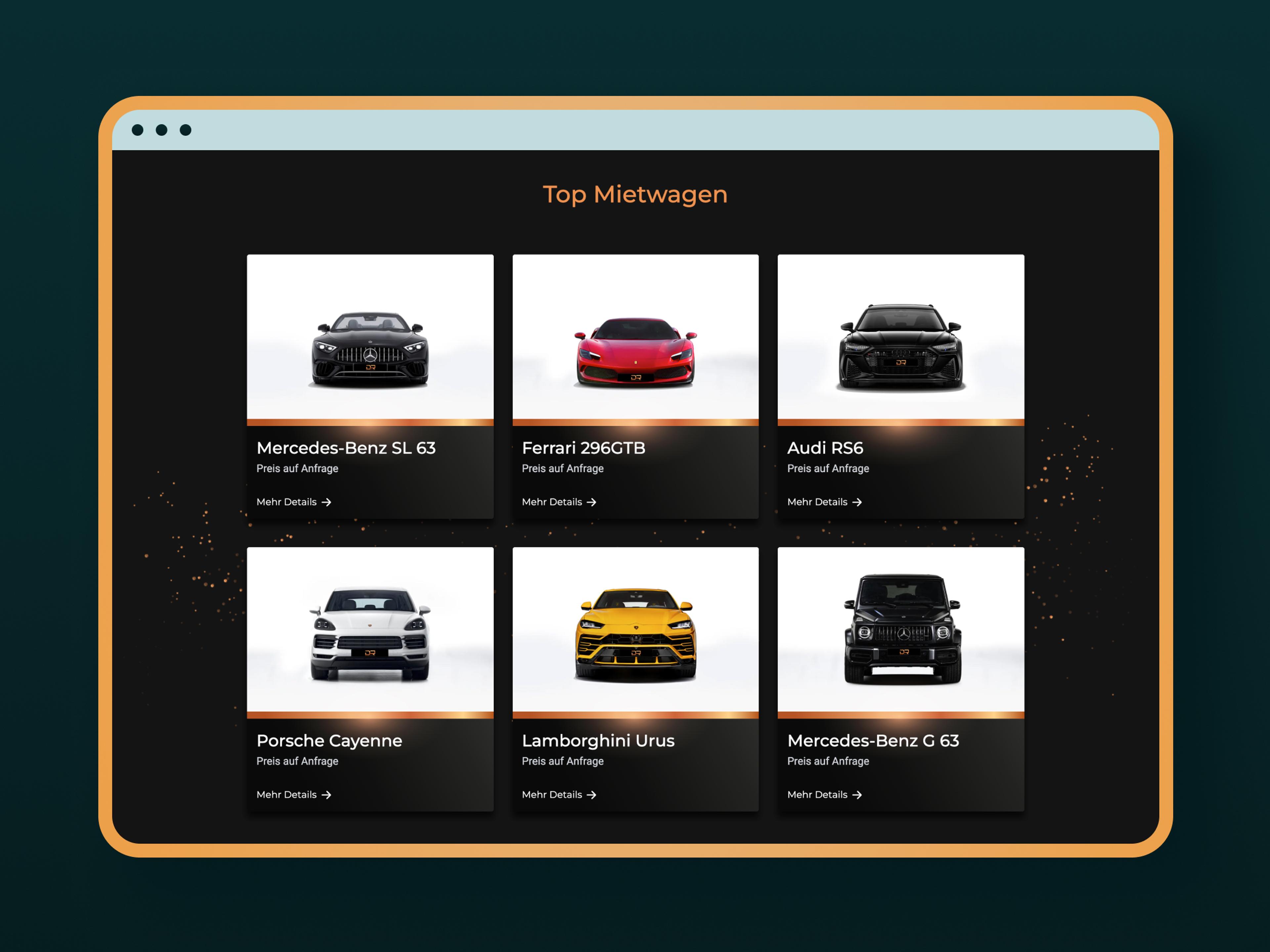This screenshot has width=1270, height=952.
Task: Click the arrow icon beside Mercedes-Benz SL 63 details
Action: point(327,502)
